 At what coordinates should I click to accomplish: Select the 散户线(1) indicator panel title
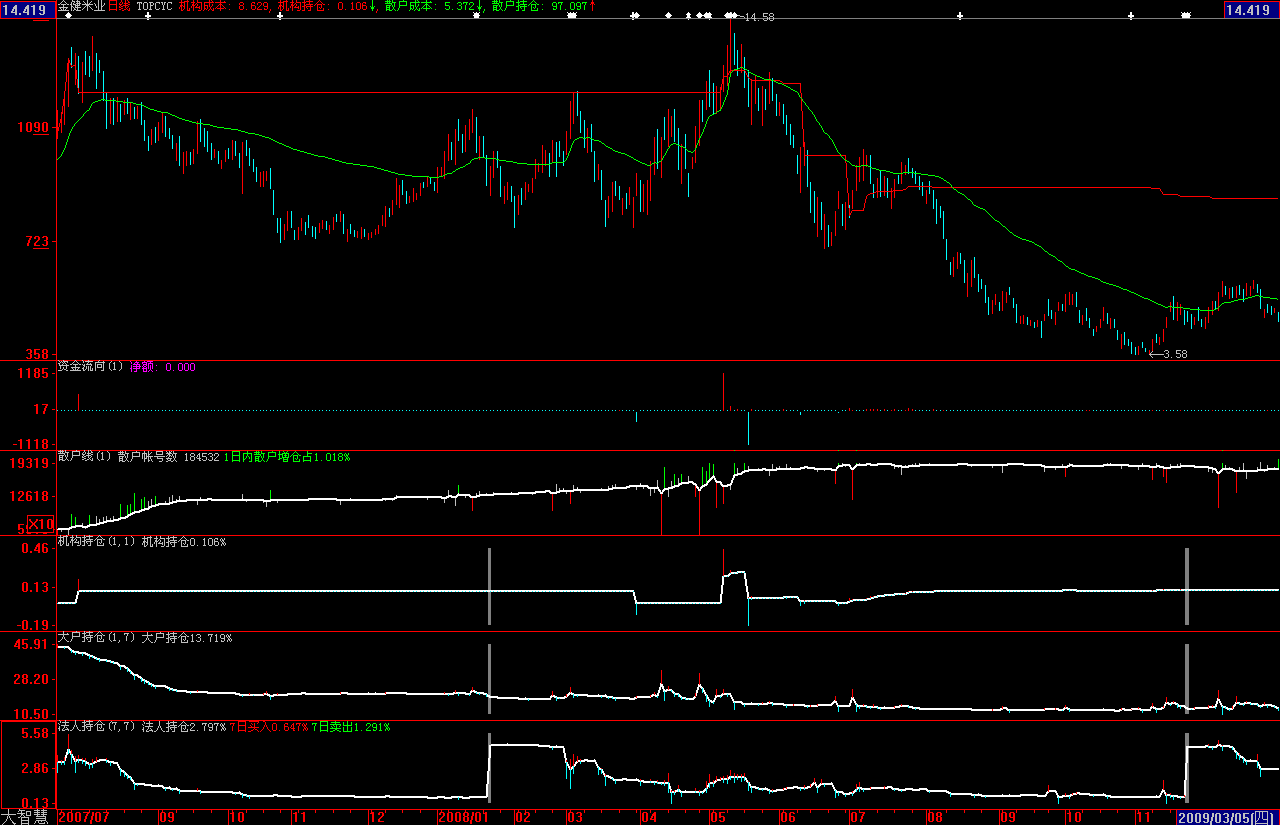pos(85,457)
